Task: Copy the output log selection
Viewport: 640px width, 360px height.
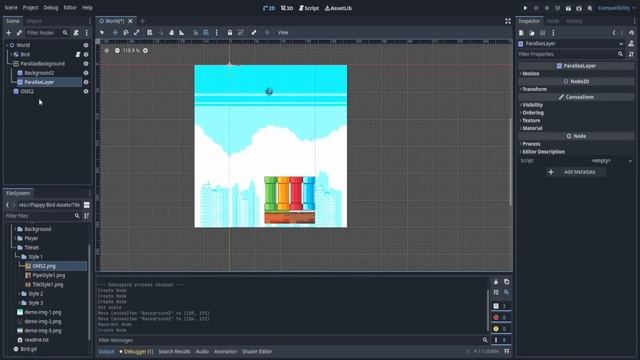Action: coord(507,282)
